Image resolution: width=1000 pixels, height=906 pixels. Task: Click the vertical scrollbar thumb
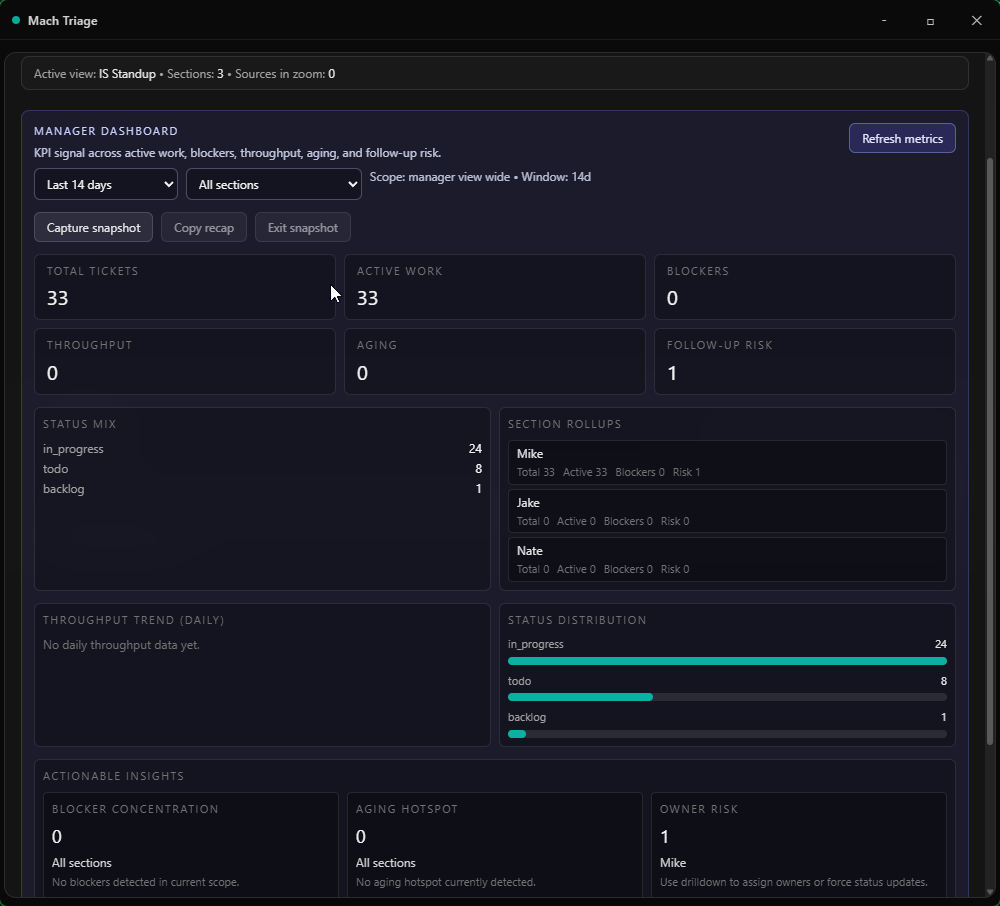[990, 451]
